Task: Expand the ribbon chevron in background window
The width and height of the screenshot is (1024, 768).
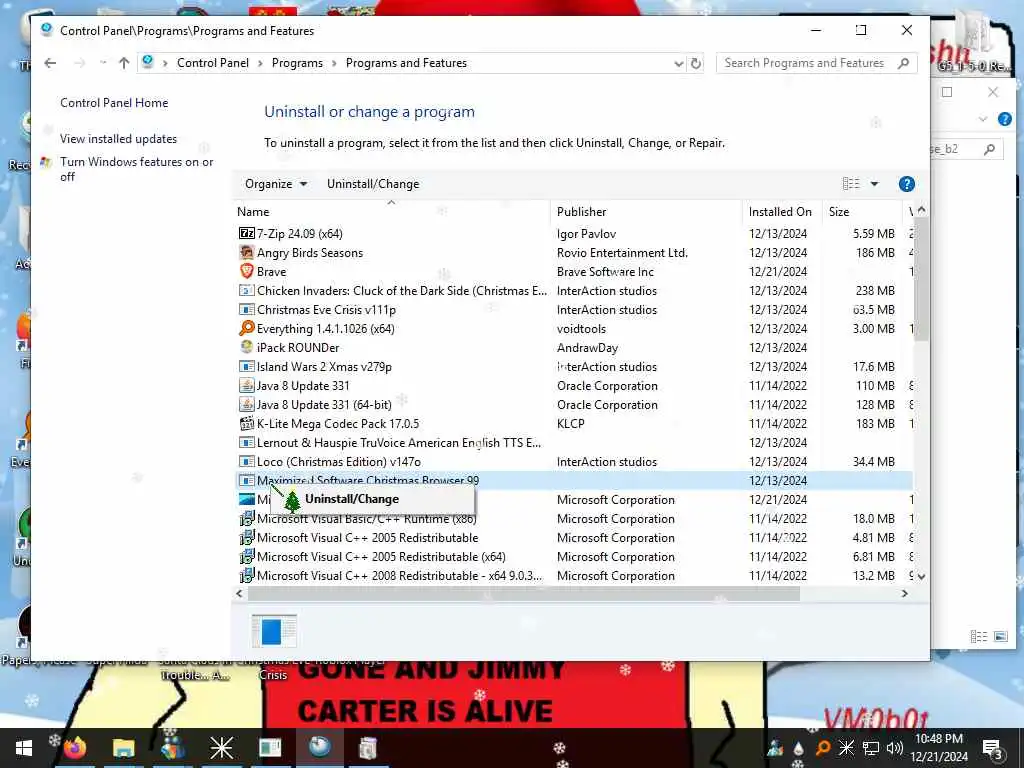Action: click(x=982, y=119)
